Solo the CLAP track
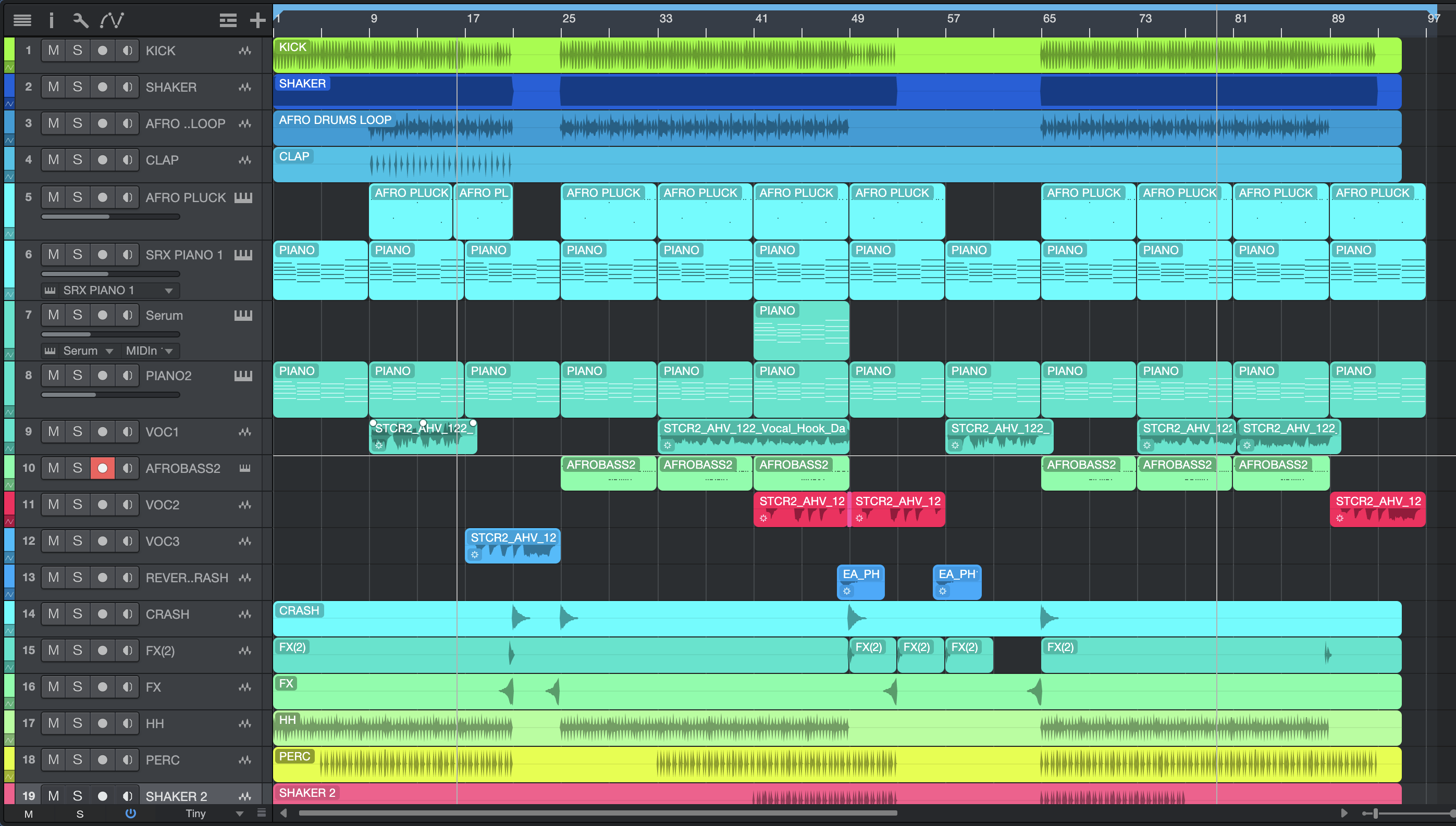 point(78,160)
